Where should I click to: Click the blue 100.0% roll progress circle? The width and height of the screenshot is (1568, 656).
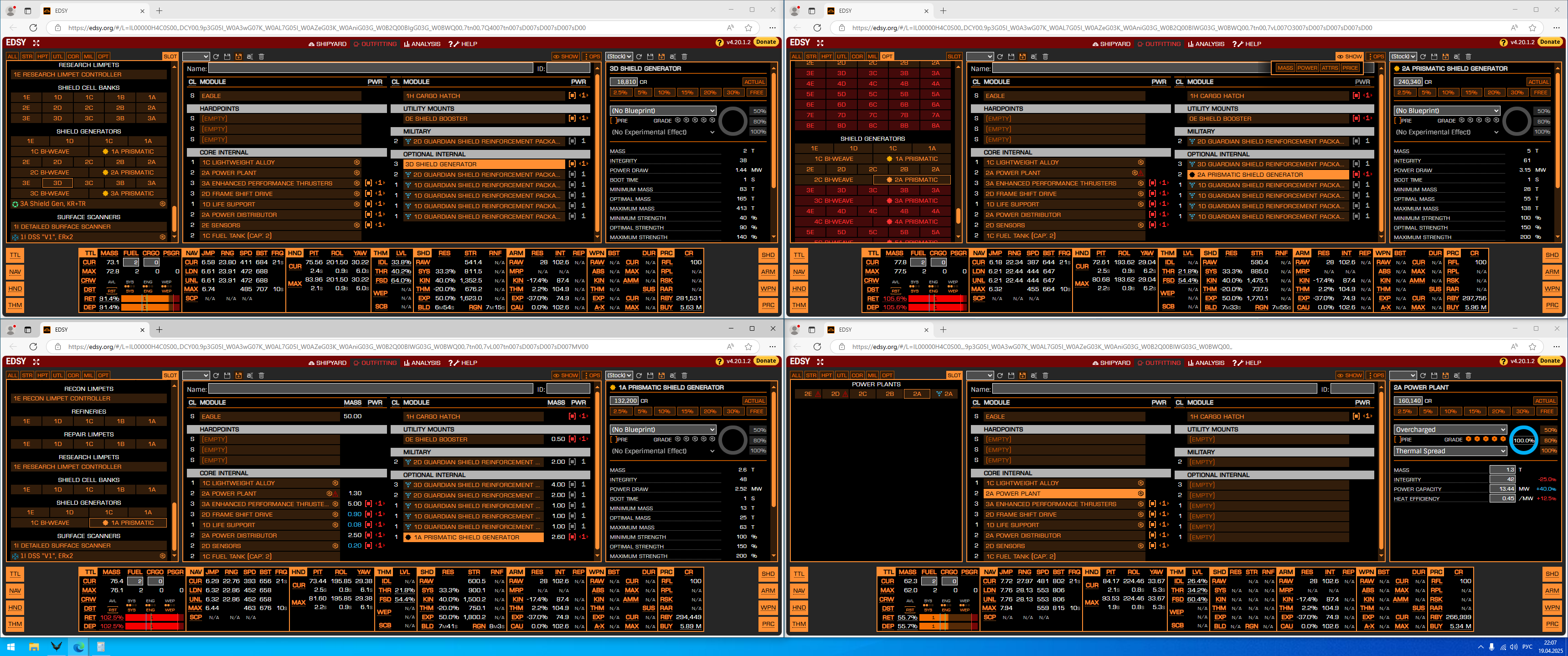[x=1524, y=440]
